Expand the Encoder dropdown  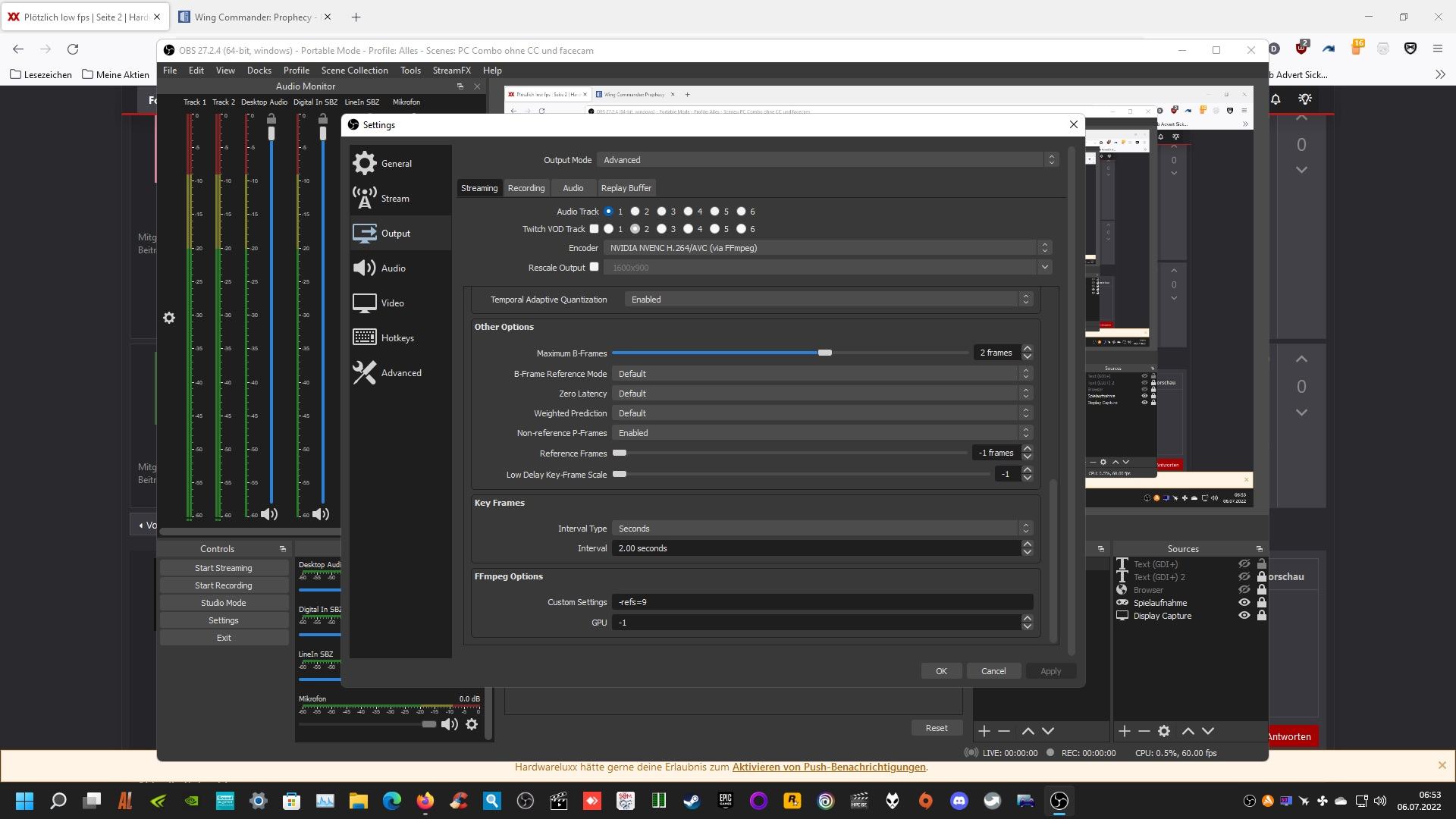[x=827, y=248]
